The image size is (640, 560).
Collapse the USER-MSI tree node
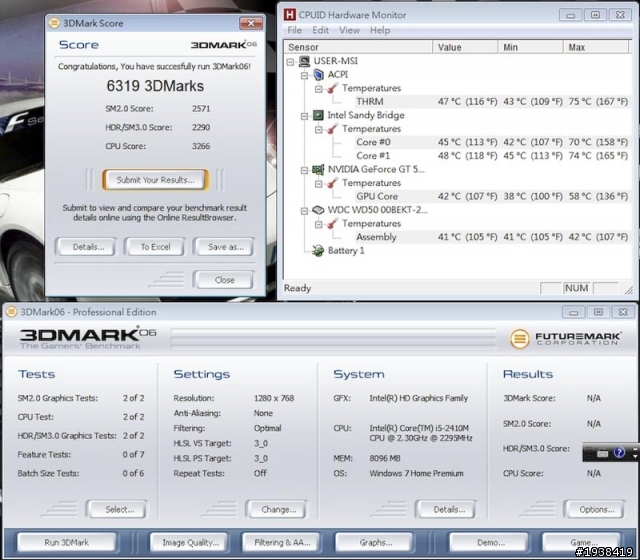tap(290, 62)
